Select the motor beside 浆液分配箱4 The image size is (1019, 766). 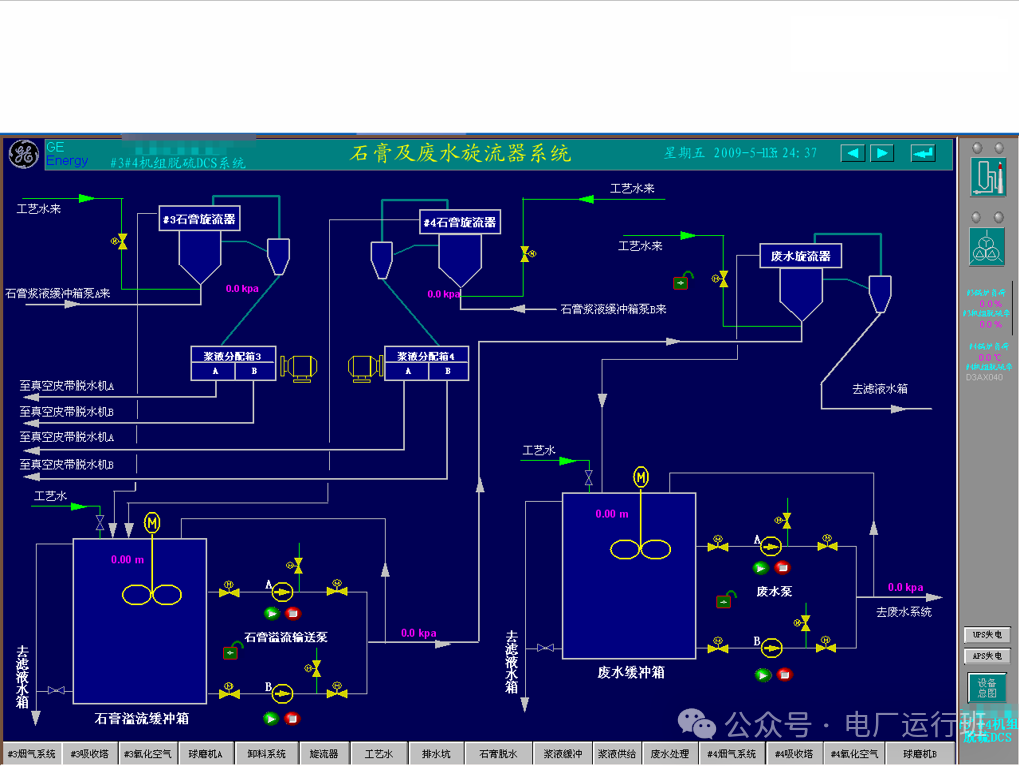[365, 368]
